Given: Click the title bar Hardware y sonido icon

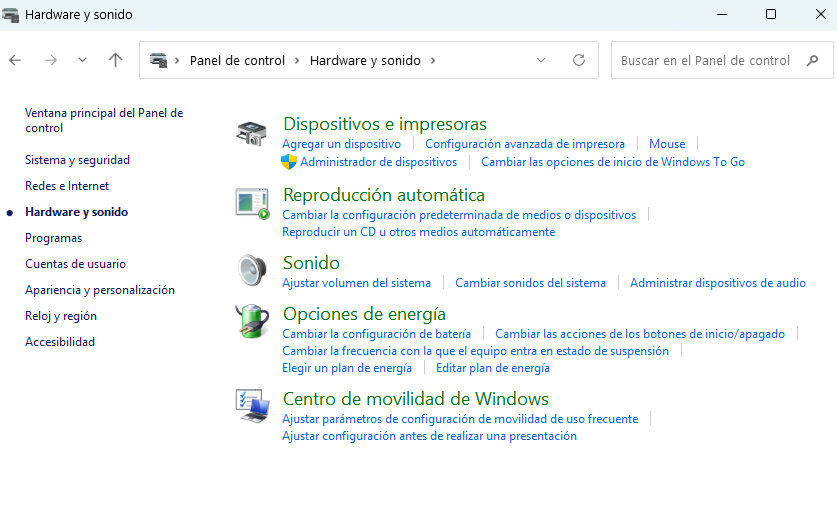Looking at the screenshot, I should click(x=10, y=14).
